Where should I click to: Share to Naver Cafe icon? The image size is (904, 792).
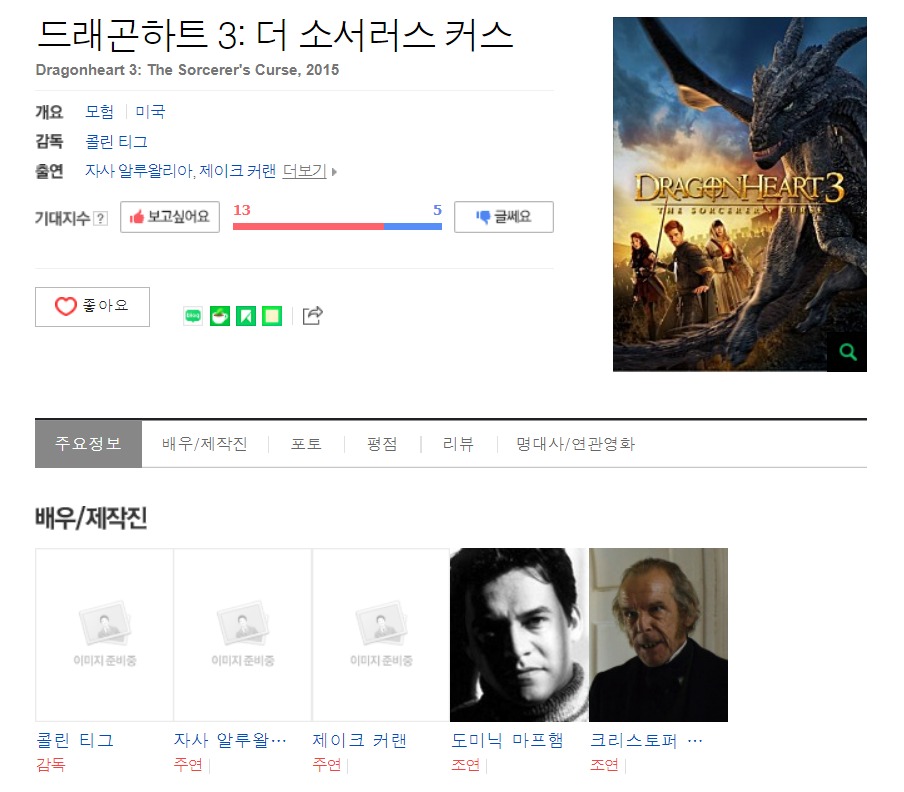pos(220,316)
